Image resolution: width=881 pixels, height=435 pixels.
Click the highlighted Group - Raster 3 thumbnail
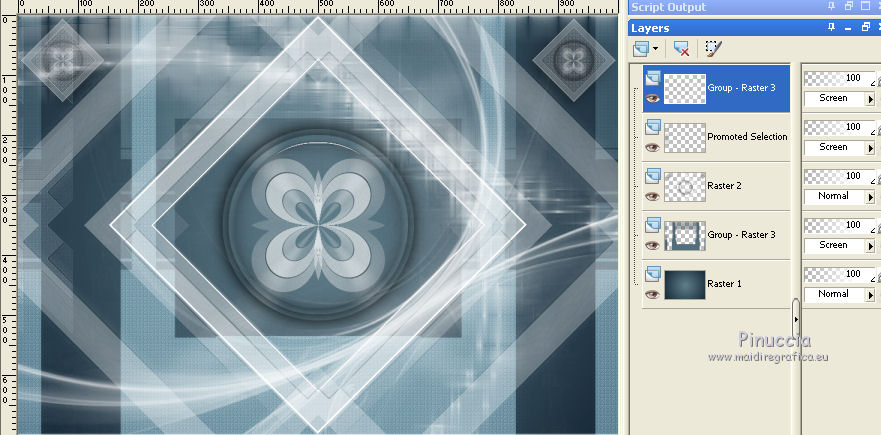685,89
